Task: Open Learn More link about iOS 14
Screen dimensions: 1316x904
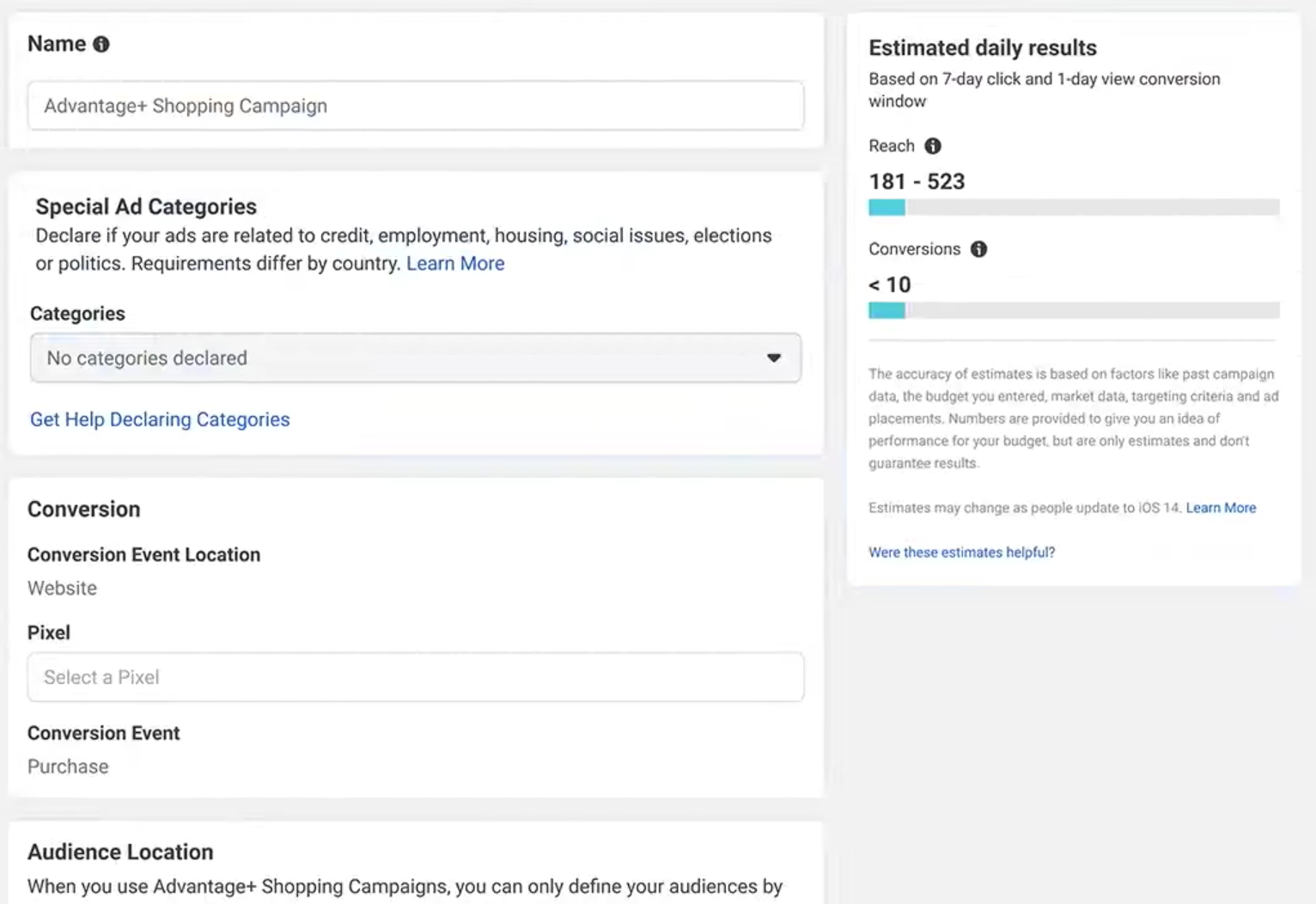Action: coord(1221,508)
